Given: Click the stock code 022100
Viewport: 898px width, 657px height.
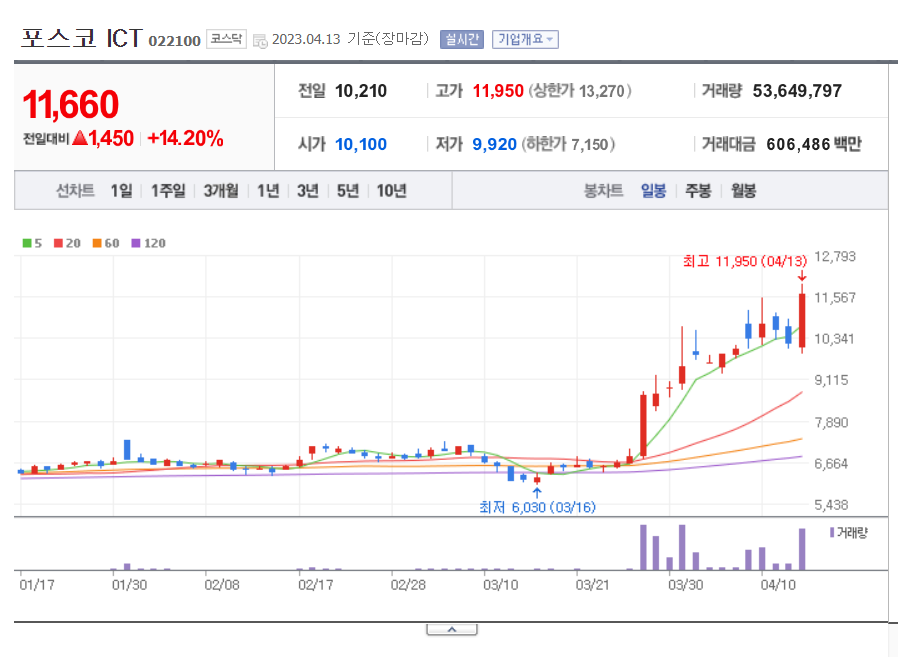Looking at the screenshot, I should 174,41.
